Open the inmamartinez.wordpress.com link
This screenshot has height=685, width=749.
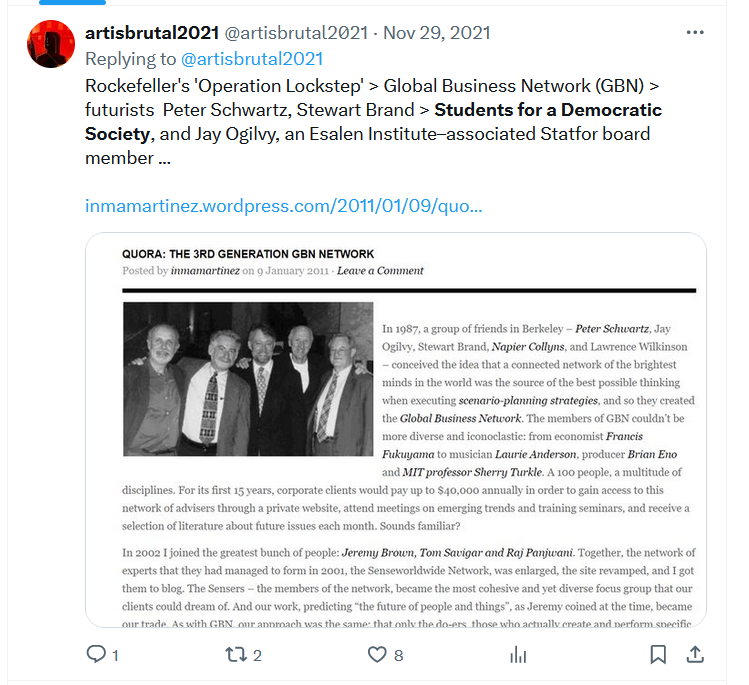[284, 206]
